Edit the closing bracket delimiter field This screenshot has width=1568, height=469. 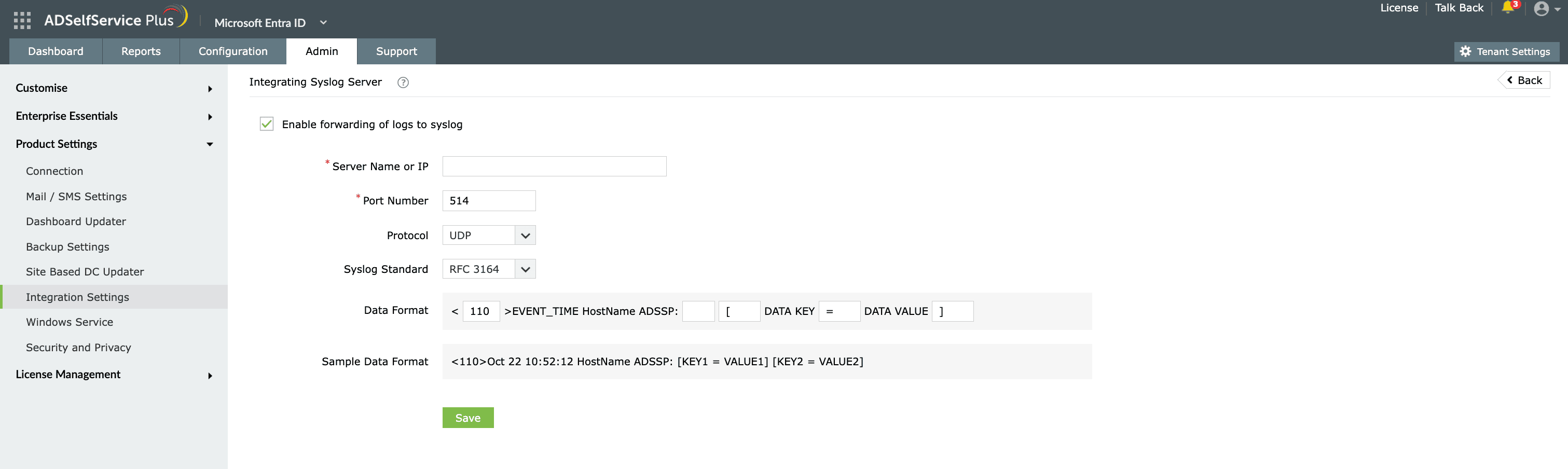952,311
